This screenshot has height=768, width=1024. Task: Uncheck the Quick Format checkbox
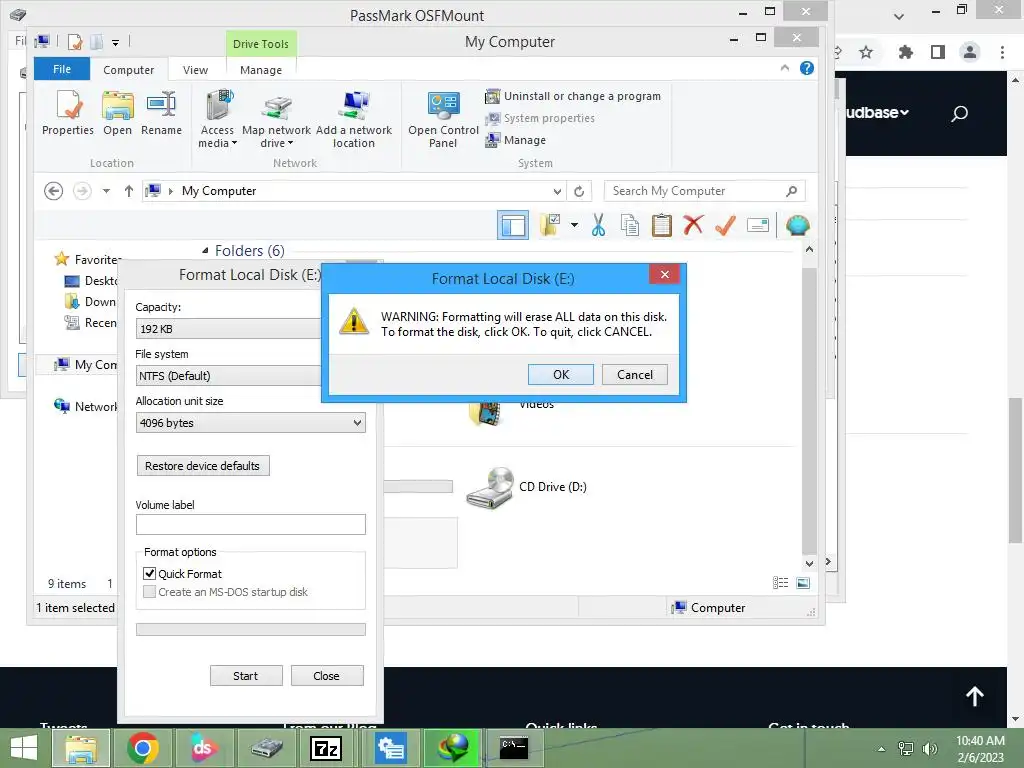point(150,574)
